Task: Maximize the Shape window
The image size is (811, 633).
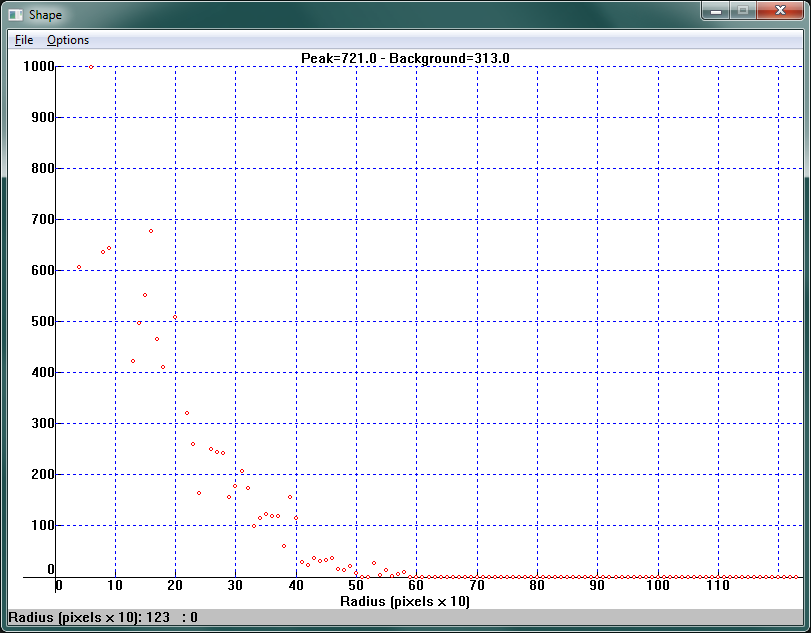Action: click(743, 11)
